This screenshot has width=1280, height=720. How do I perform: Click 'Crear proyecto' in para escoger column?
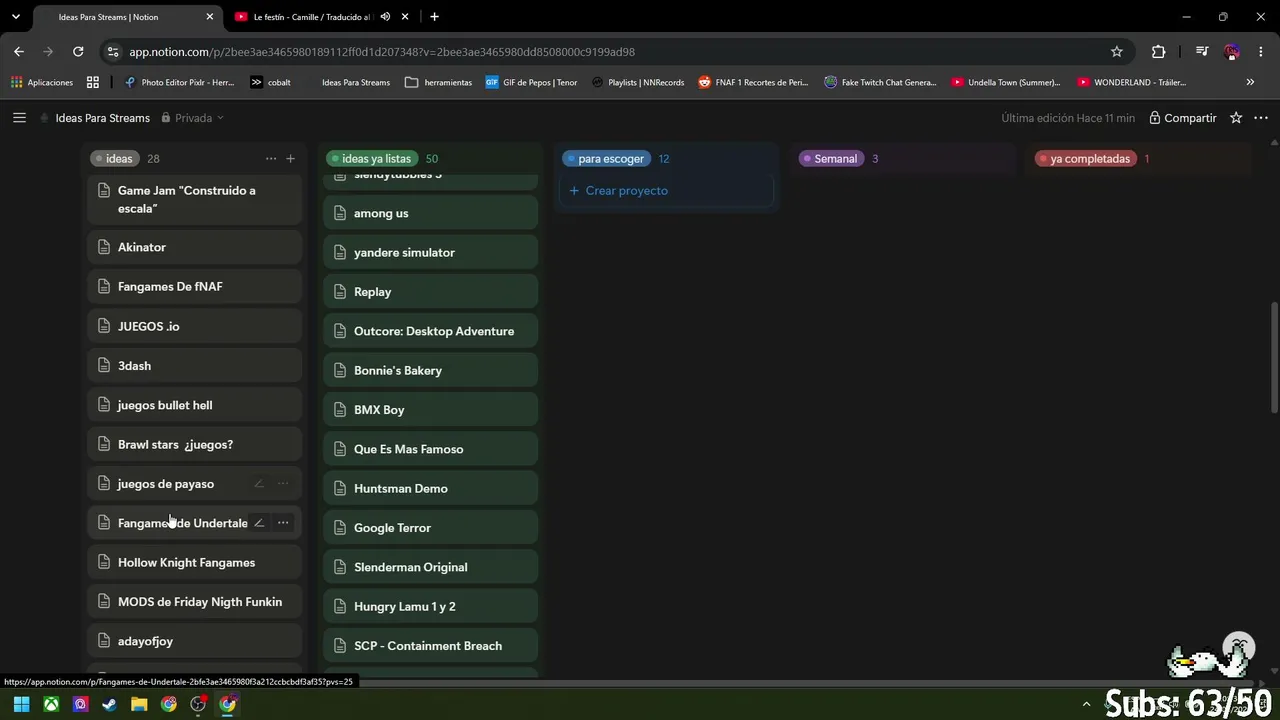coord(665,191)
